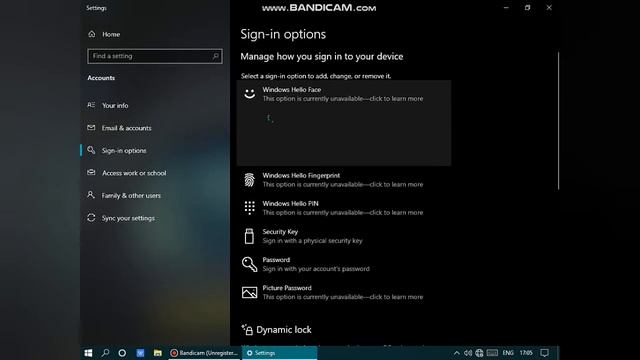Open the Windows Start menu
This screenshot has width=640, height=360.
(x=88, y=353)
